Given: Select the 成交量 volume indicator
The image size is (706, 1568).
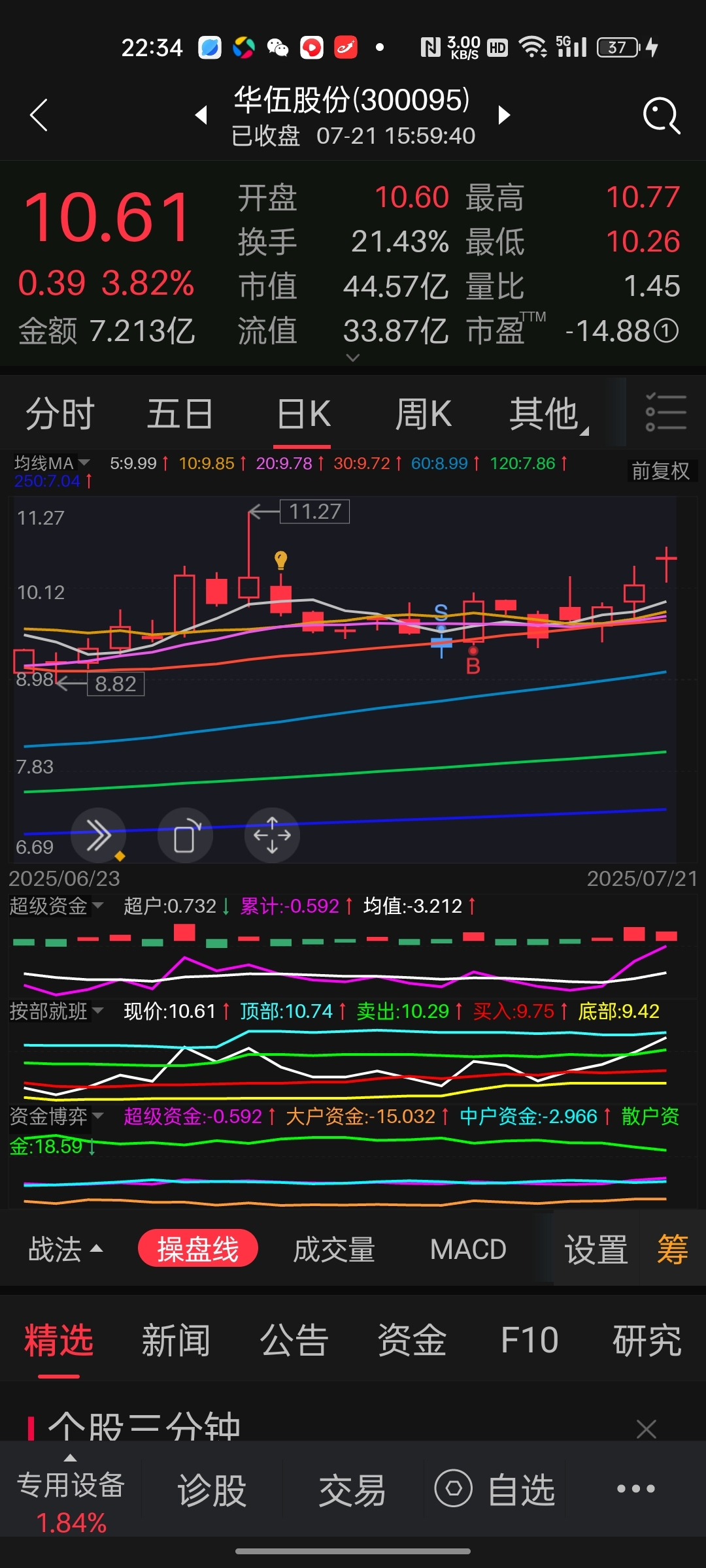Looking at the screenshot, I should point(334,1249).
